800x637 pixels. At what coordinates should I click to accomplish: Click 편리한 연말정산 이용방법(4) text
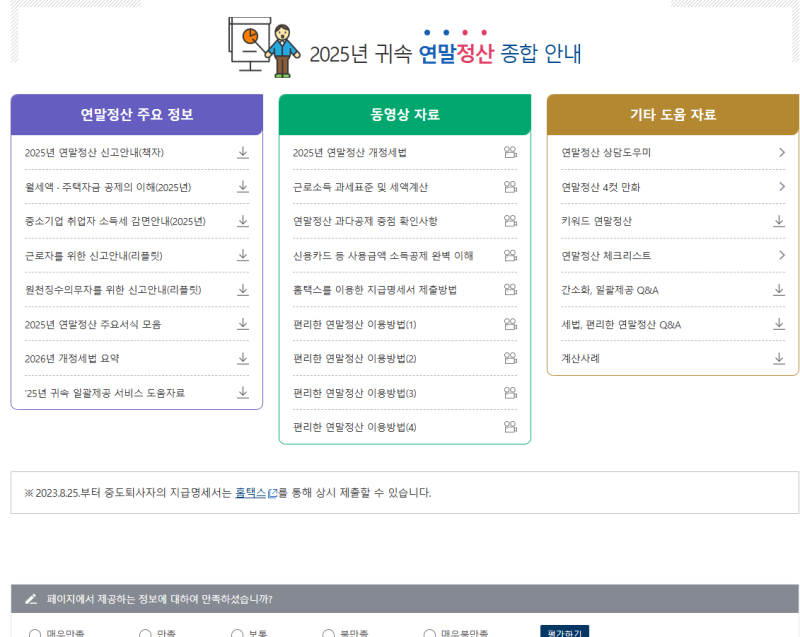(355, 427)
